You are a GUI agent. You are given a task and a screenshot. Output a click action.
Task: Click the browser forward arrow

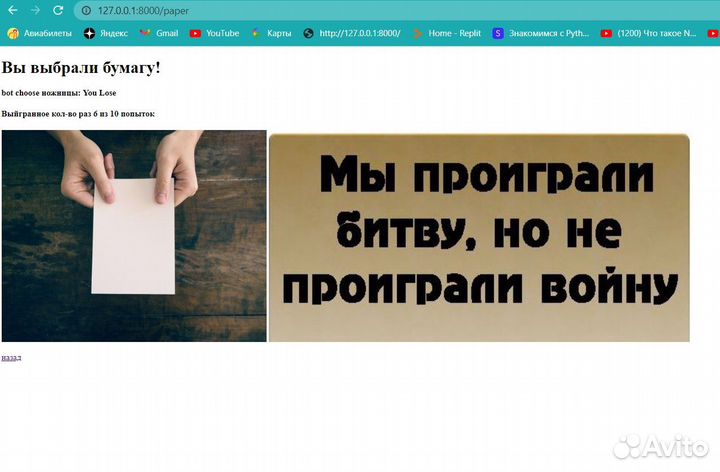35,10
